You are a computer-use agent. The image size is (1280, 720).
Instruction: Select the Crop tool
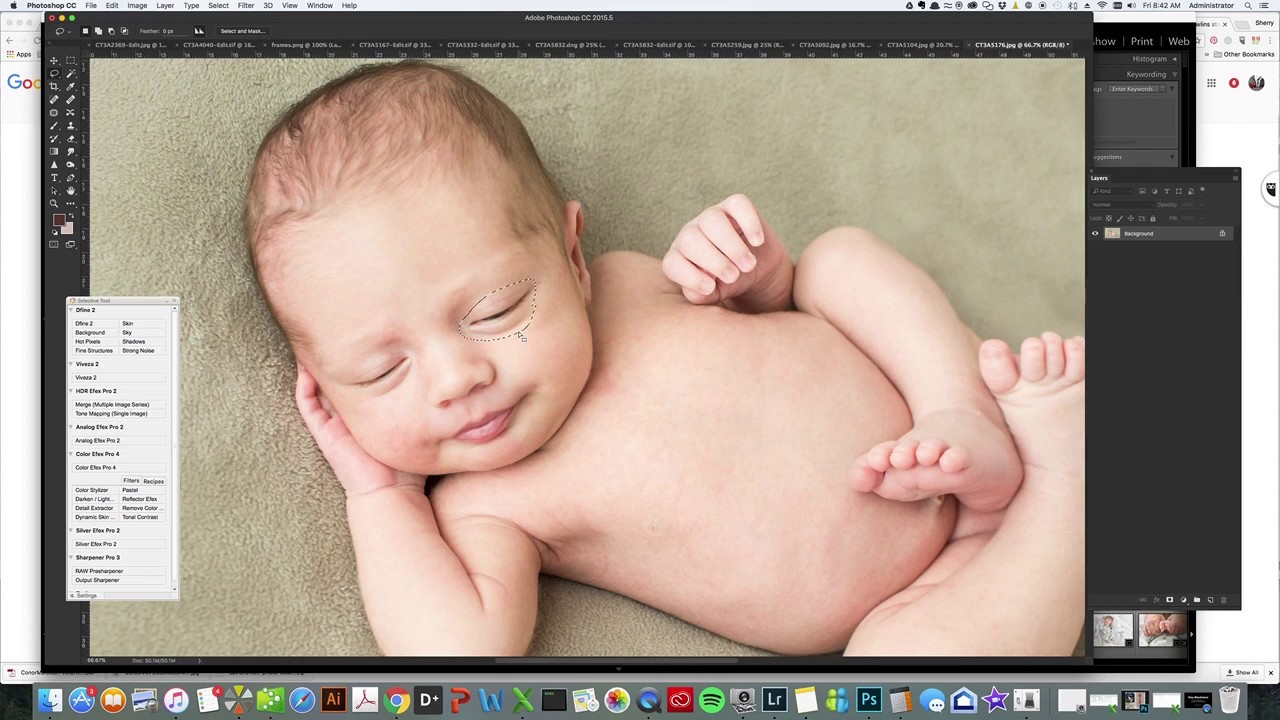point(54,86)
